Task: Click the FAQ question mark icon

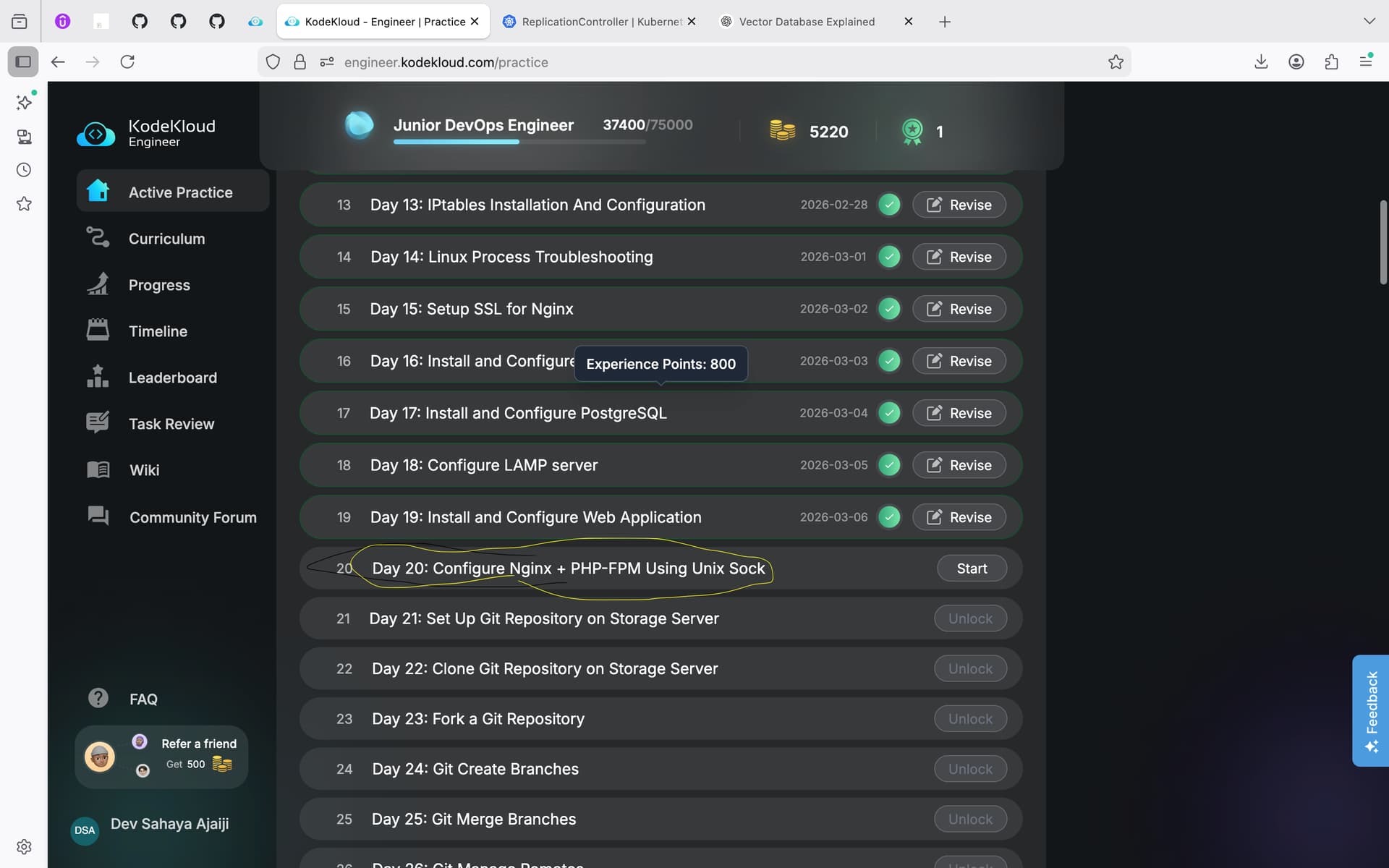Action: [98, 698]
